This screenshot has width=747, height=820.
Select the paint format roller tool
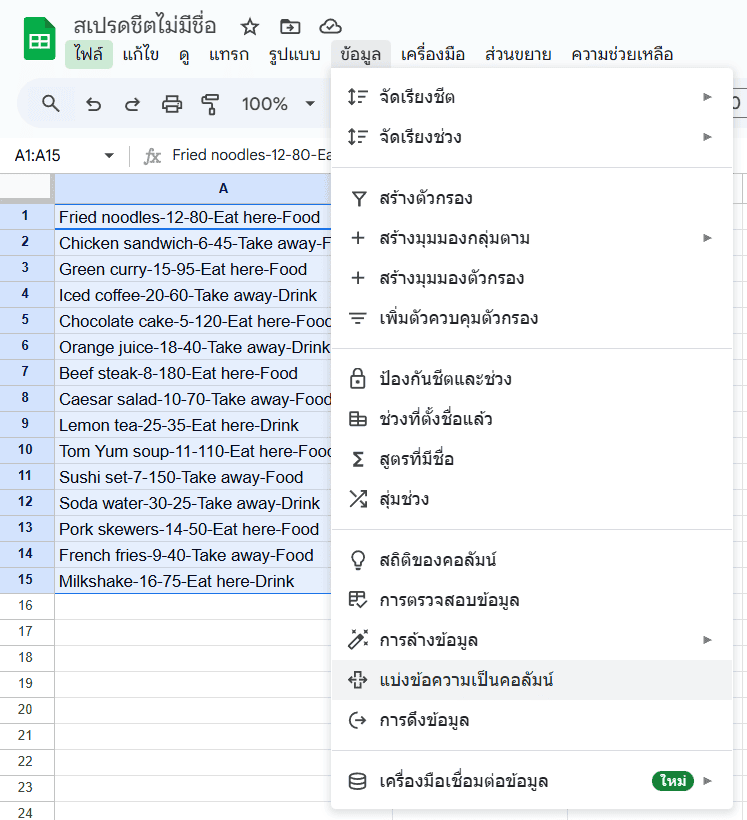coord(210,104)
